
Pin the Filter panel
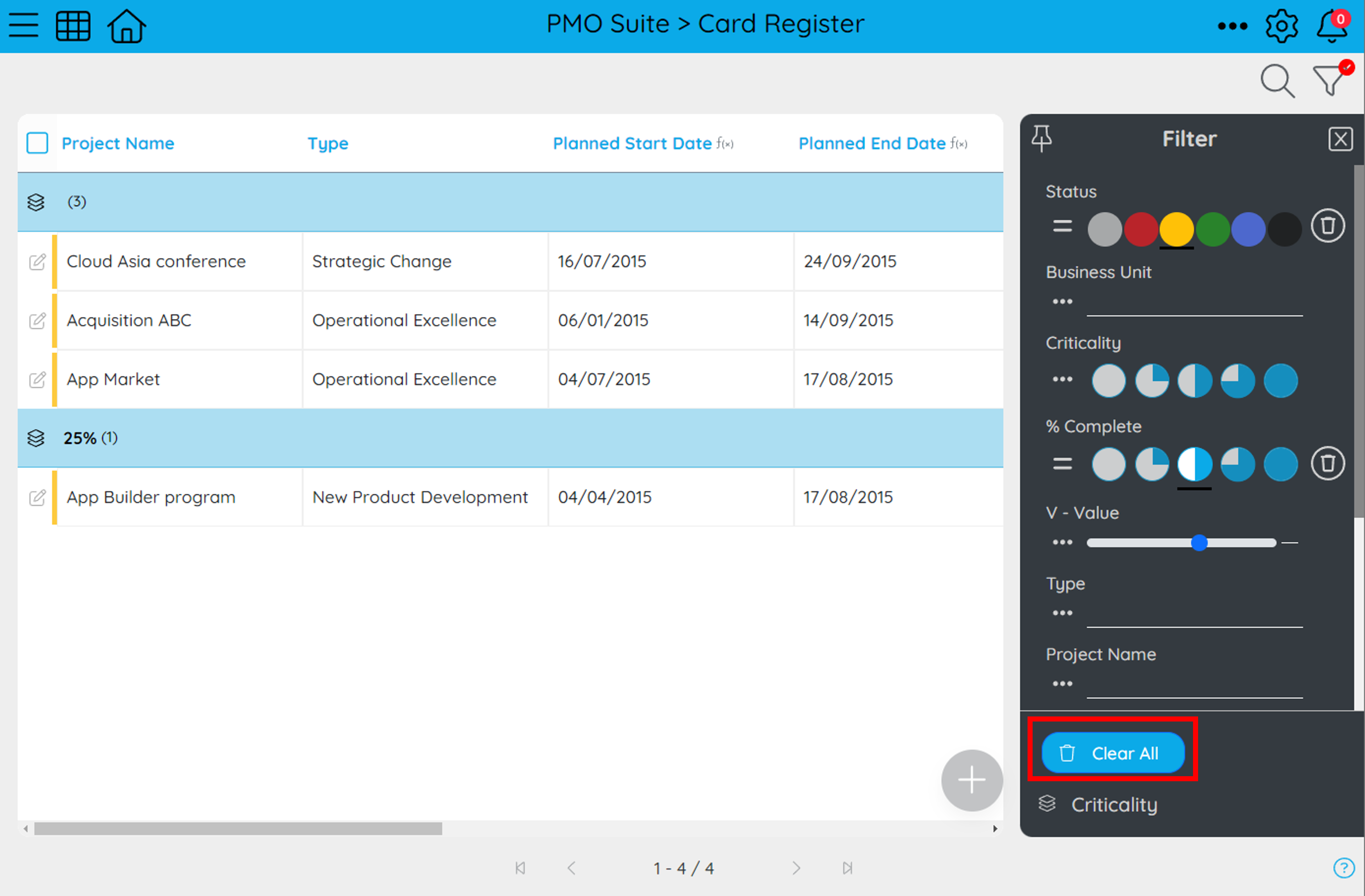[x=1042, y=139]
